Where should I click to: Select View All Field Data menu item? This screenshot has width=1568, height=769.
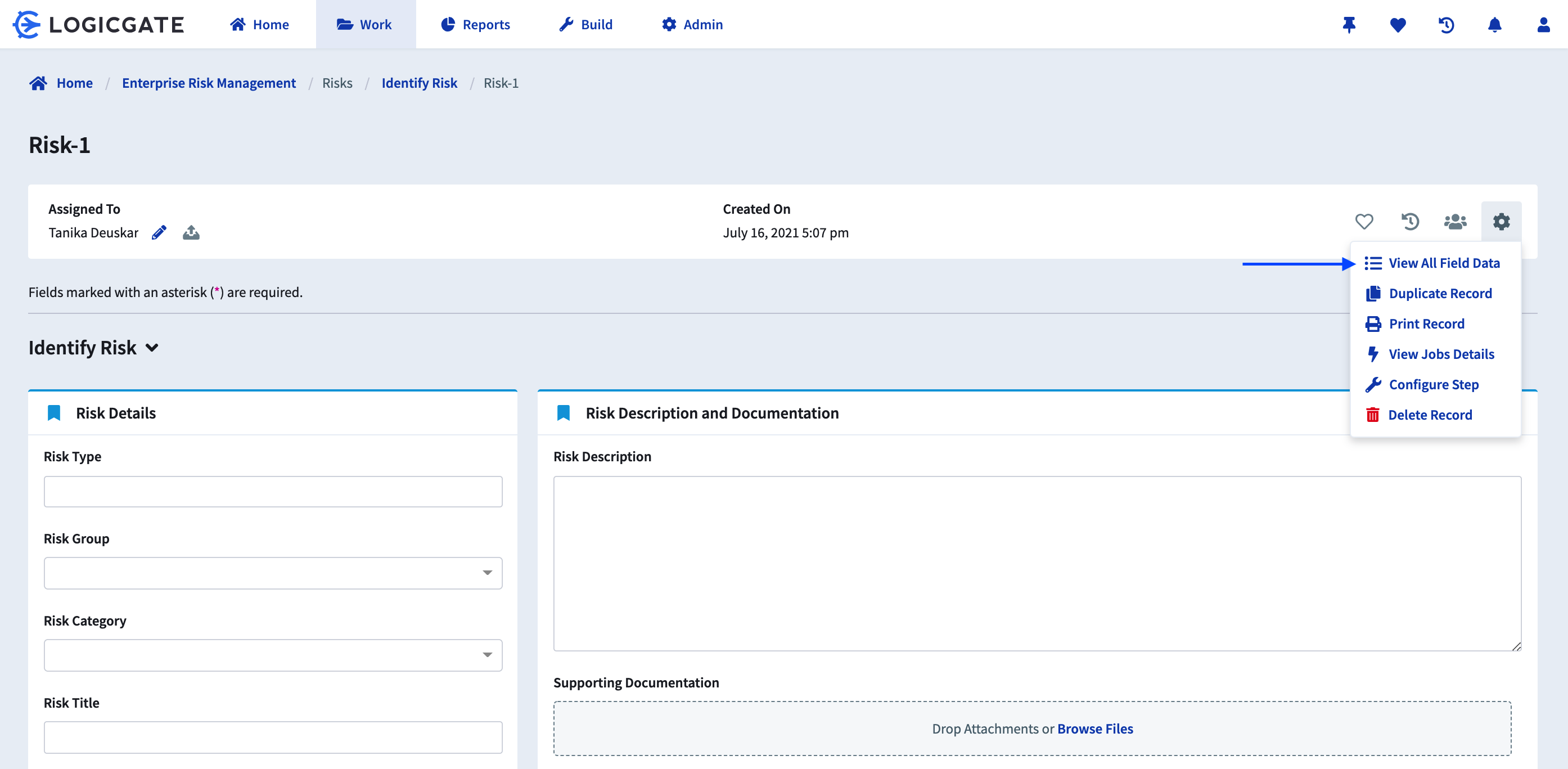[x=1444, y=263]
